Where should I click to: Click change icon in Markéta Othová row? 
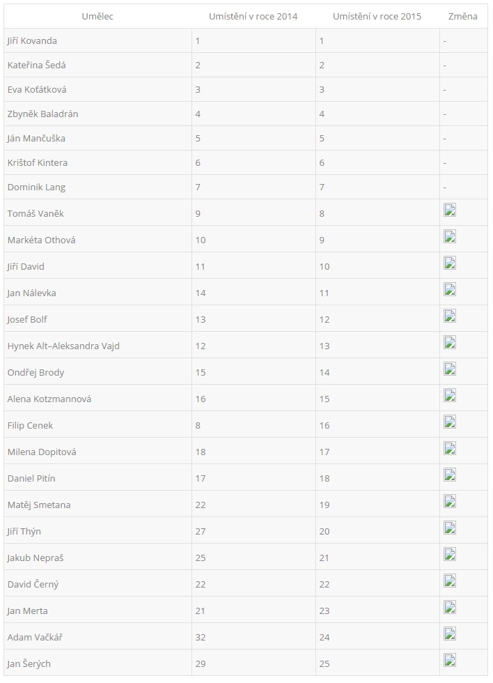click(x=449, y=237)
